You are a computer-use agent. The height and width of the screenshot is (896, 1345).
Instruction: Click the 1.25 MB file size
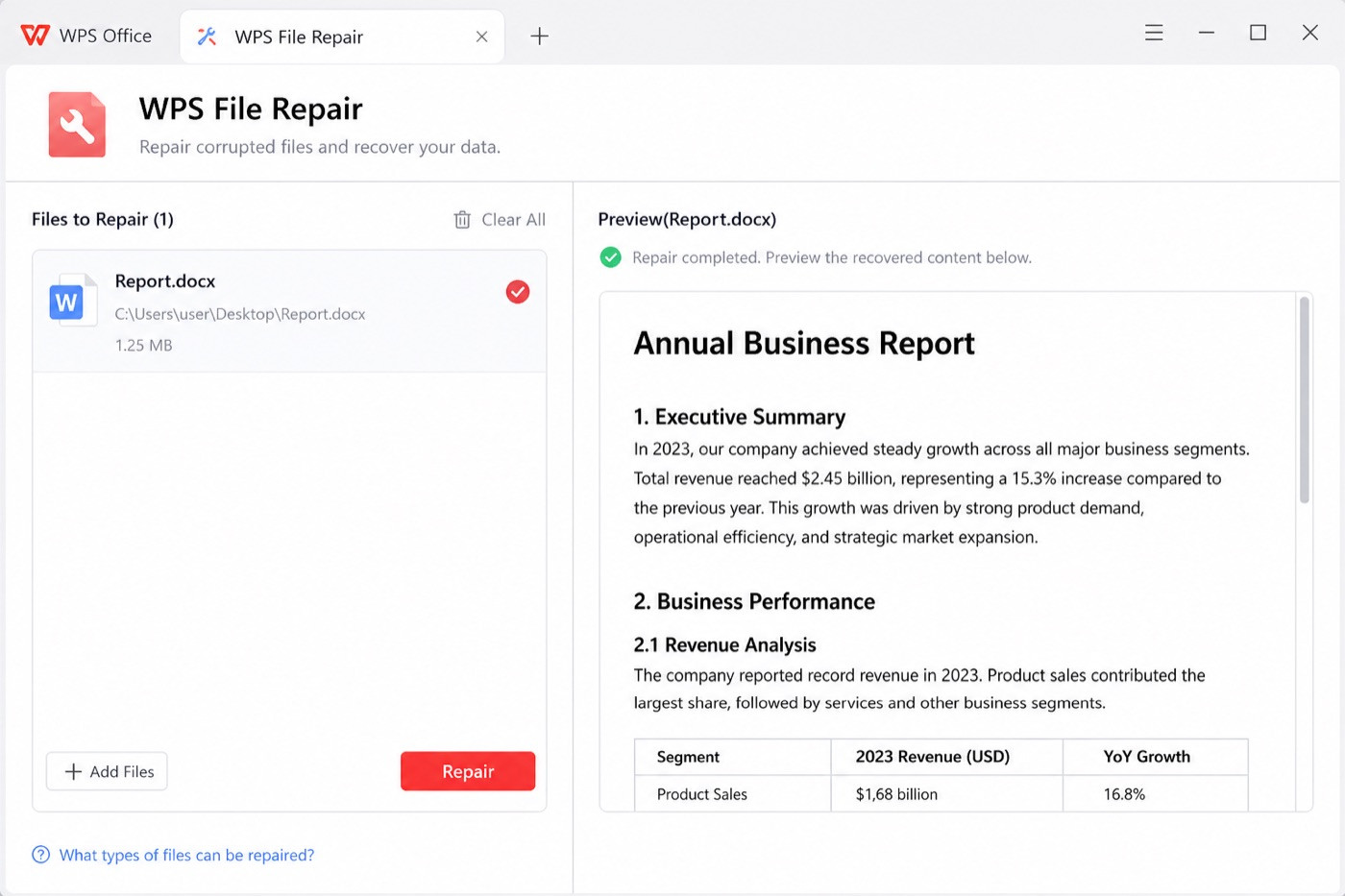pyautogui.click(x=144, y=345)
